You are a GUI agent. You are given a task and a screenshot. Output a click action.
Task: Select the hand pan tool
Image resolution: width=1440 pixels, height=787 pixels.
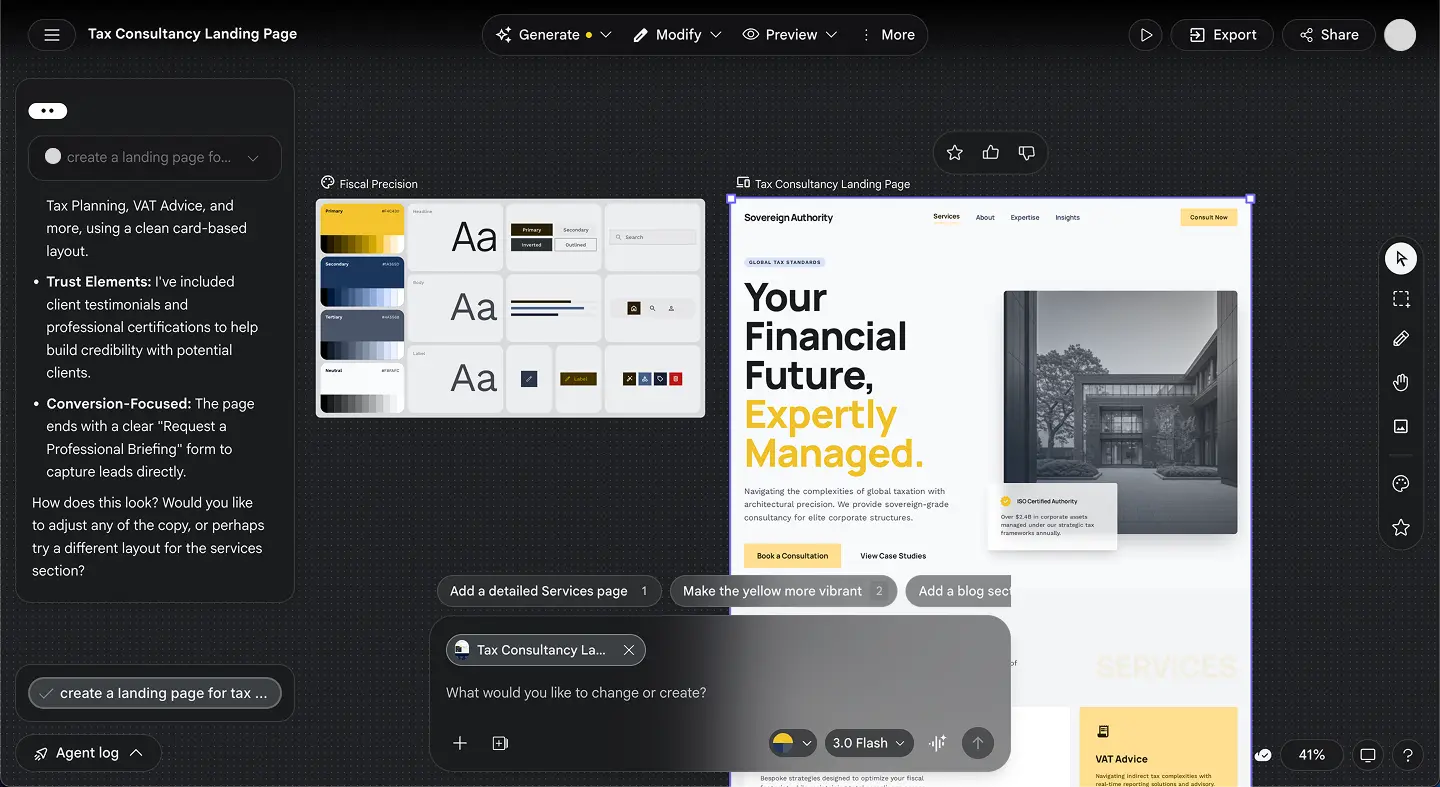[1400, 382]
